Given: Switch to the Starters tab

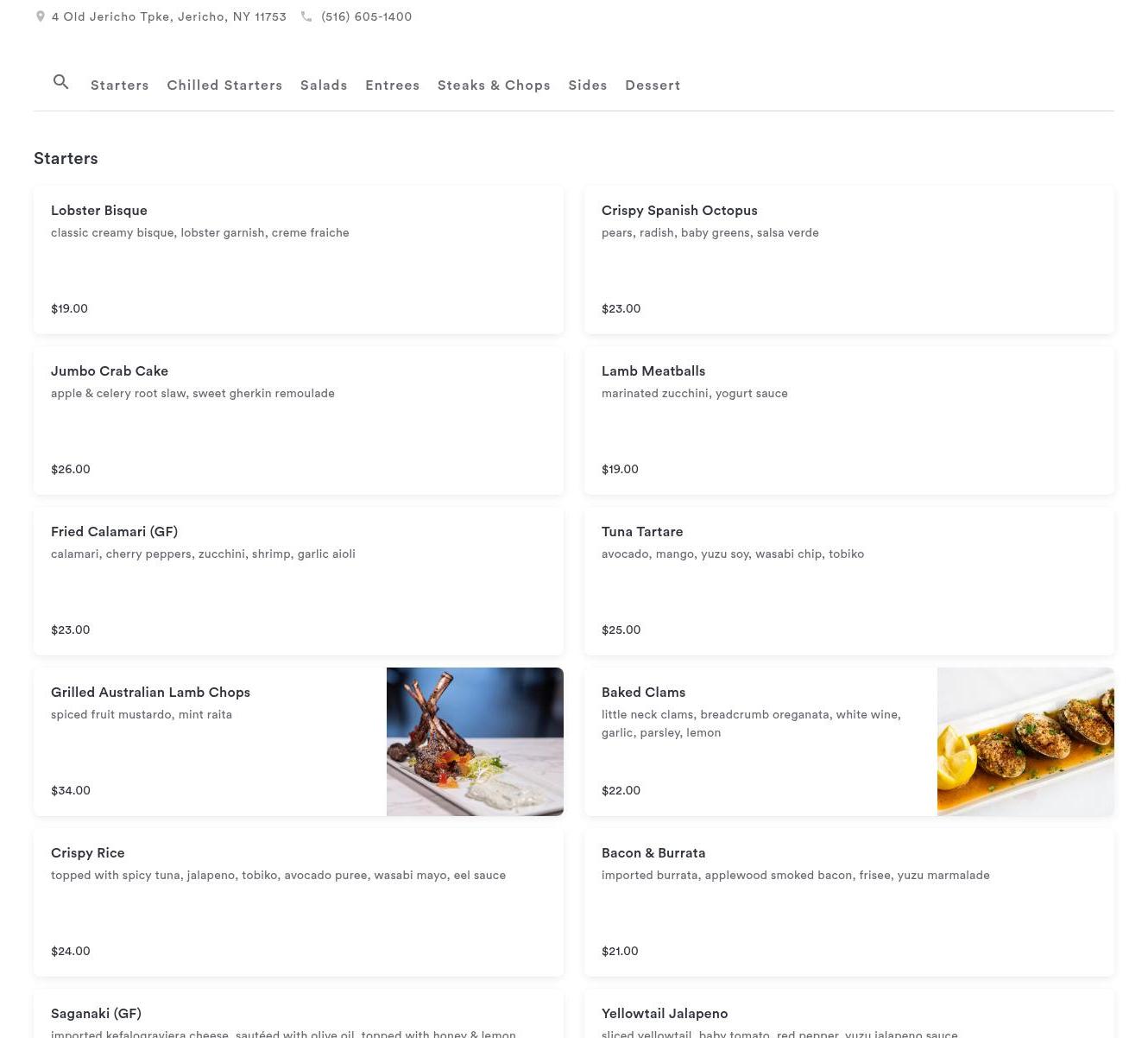Looking at the screenshot, I should [x=120, y=85].
